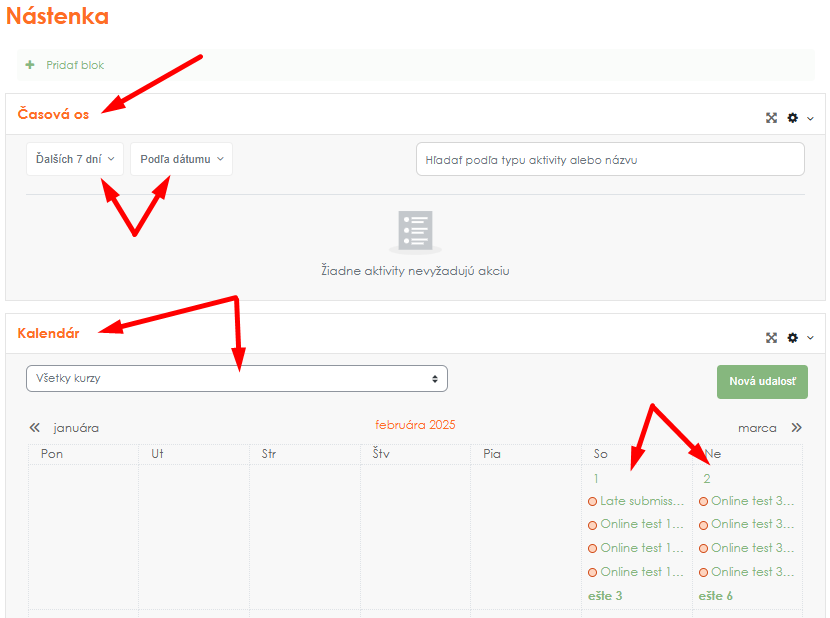This screenshot has height=618, width=830.
Task: Open the Kalendár block gear settings
Action: 793,338
